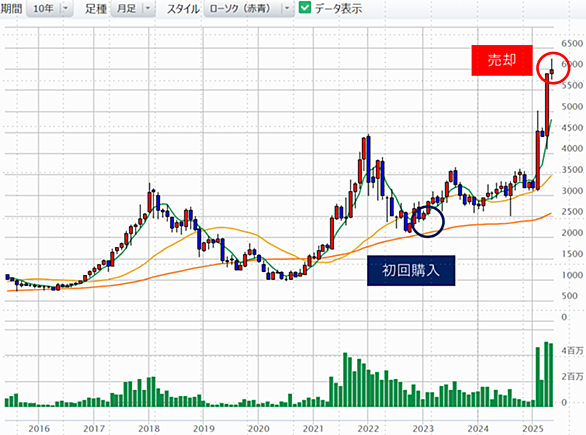Click the 4百万 volume axis label
Viewport: 586px width, 435px height.
click(x=572, y=351)
